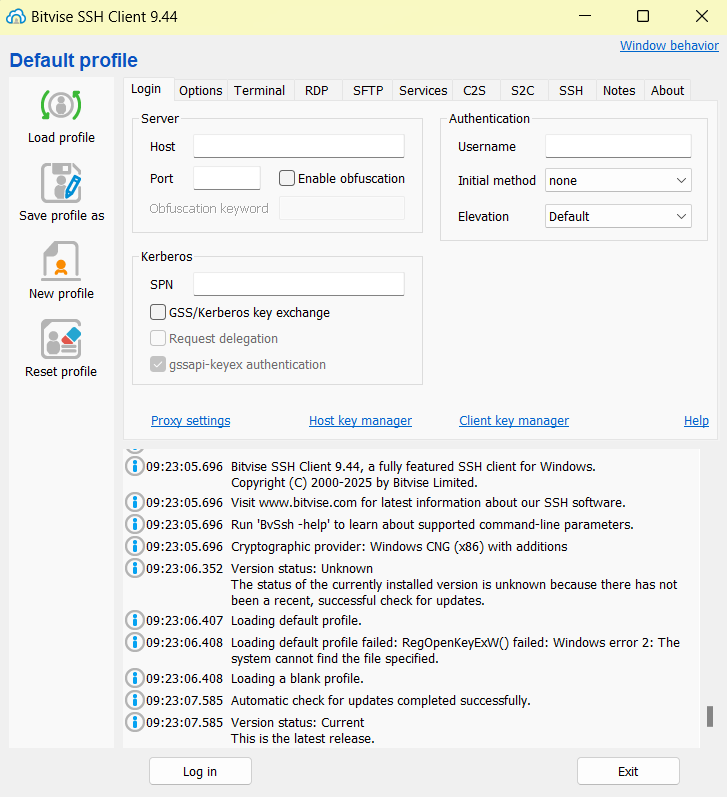The width and height of the screenshot is (727, 797).
Task: Click info icon next to Loading a blank profile
Action: coord(135,678)
